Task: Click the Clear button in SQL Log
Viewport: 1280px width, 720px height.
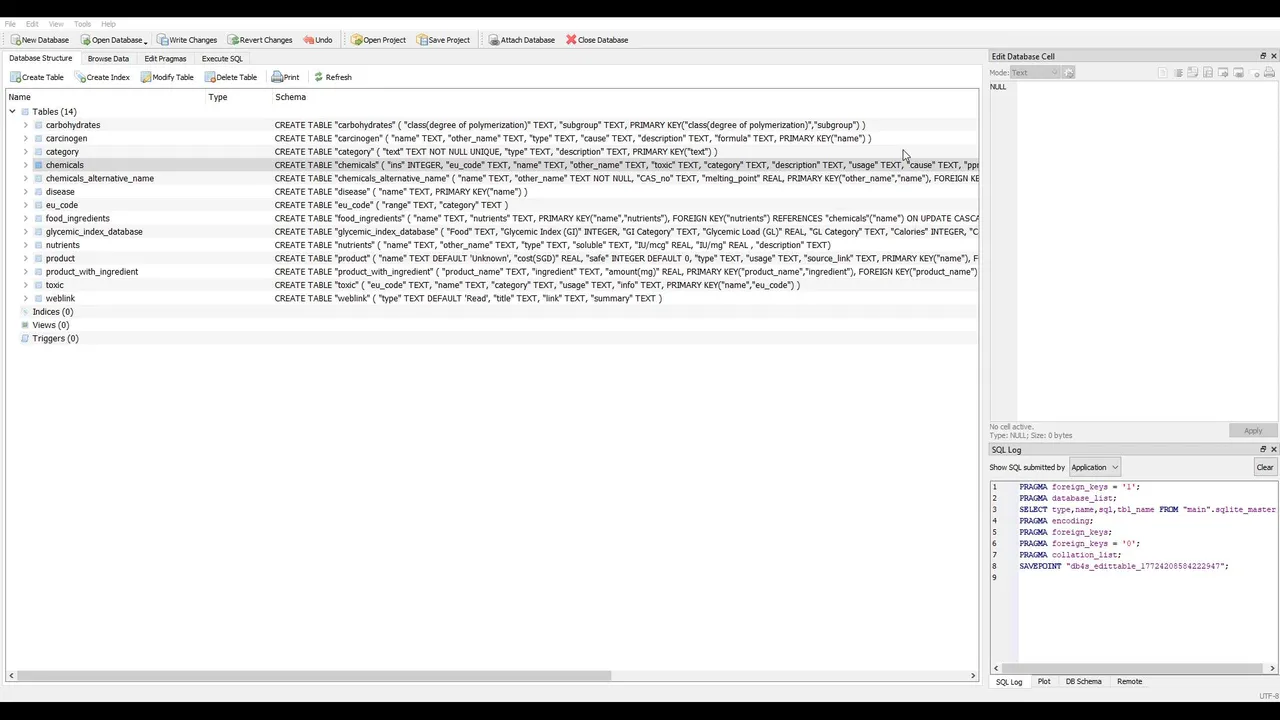Action: point(1265,467)
